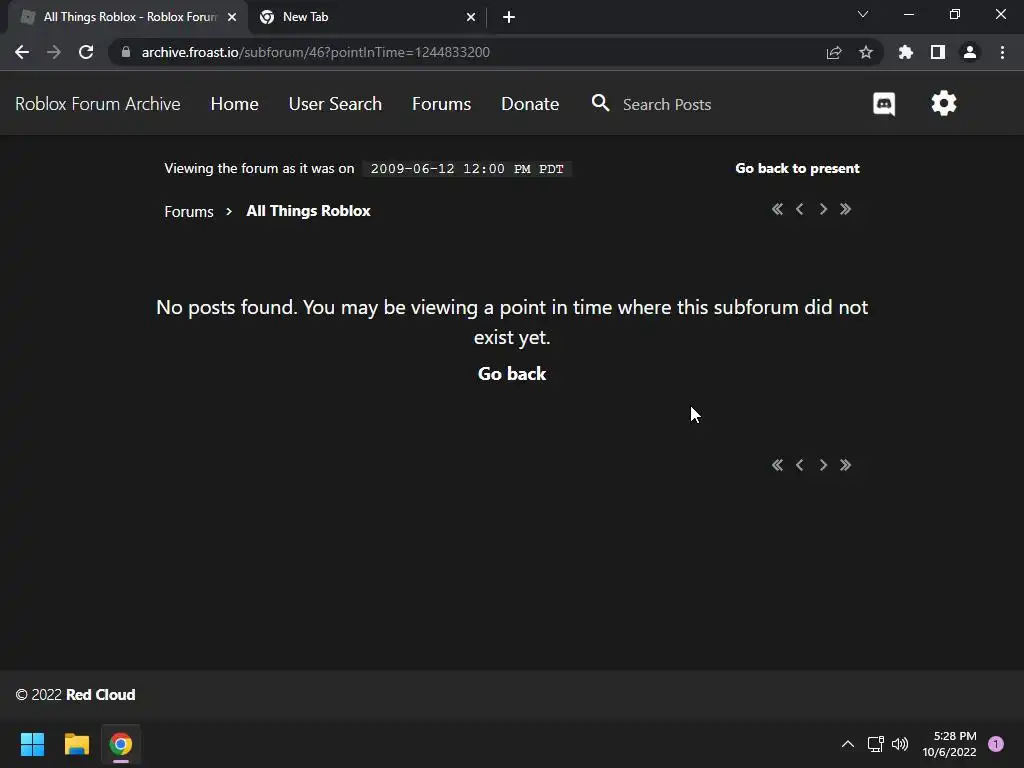Close the New Tab tab
This screenshot has width=1024, height=768.
[x=471, y=17]
